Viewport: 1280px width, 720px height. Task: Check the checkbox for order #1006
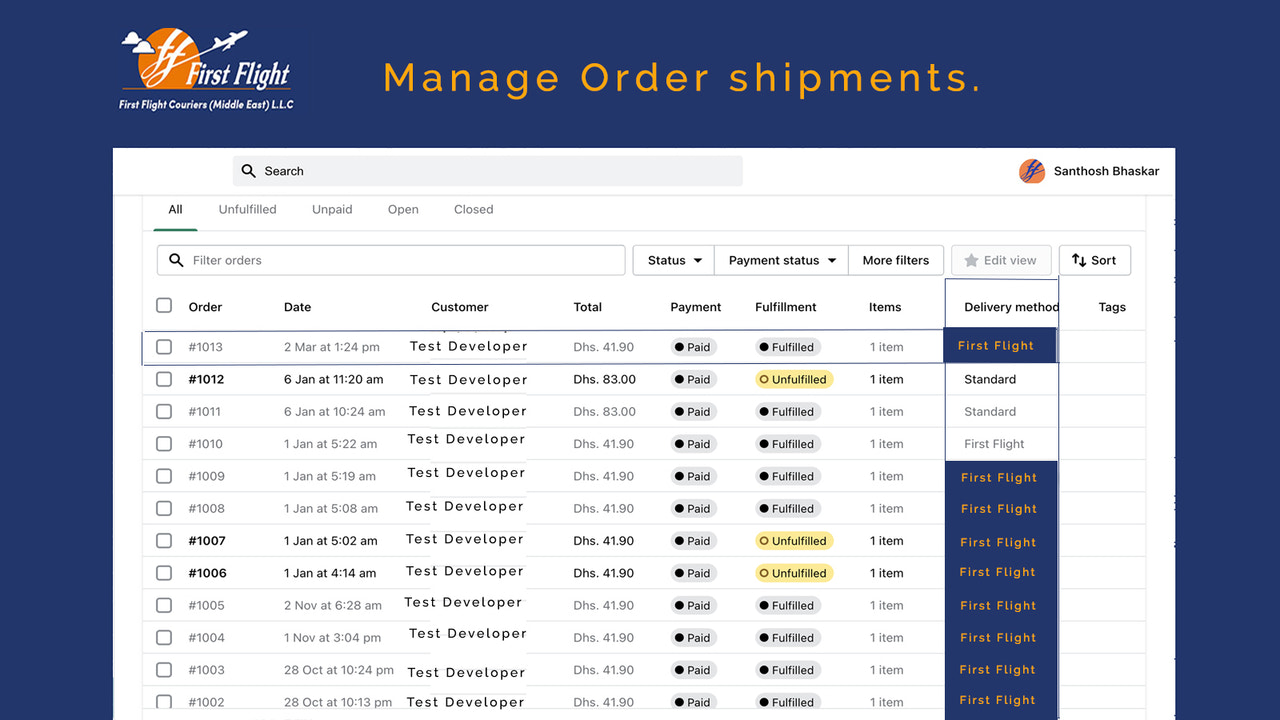[164, 572]
